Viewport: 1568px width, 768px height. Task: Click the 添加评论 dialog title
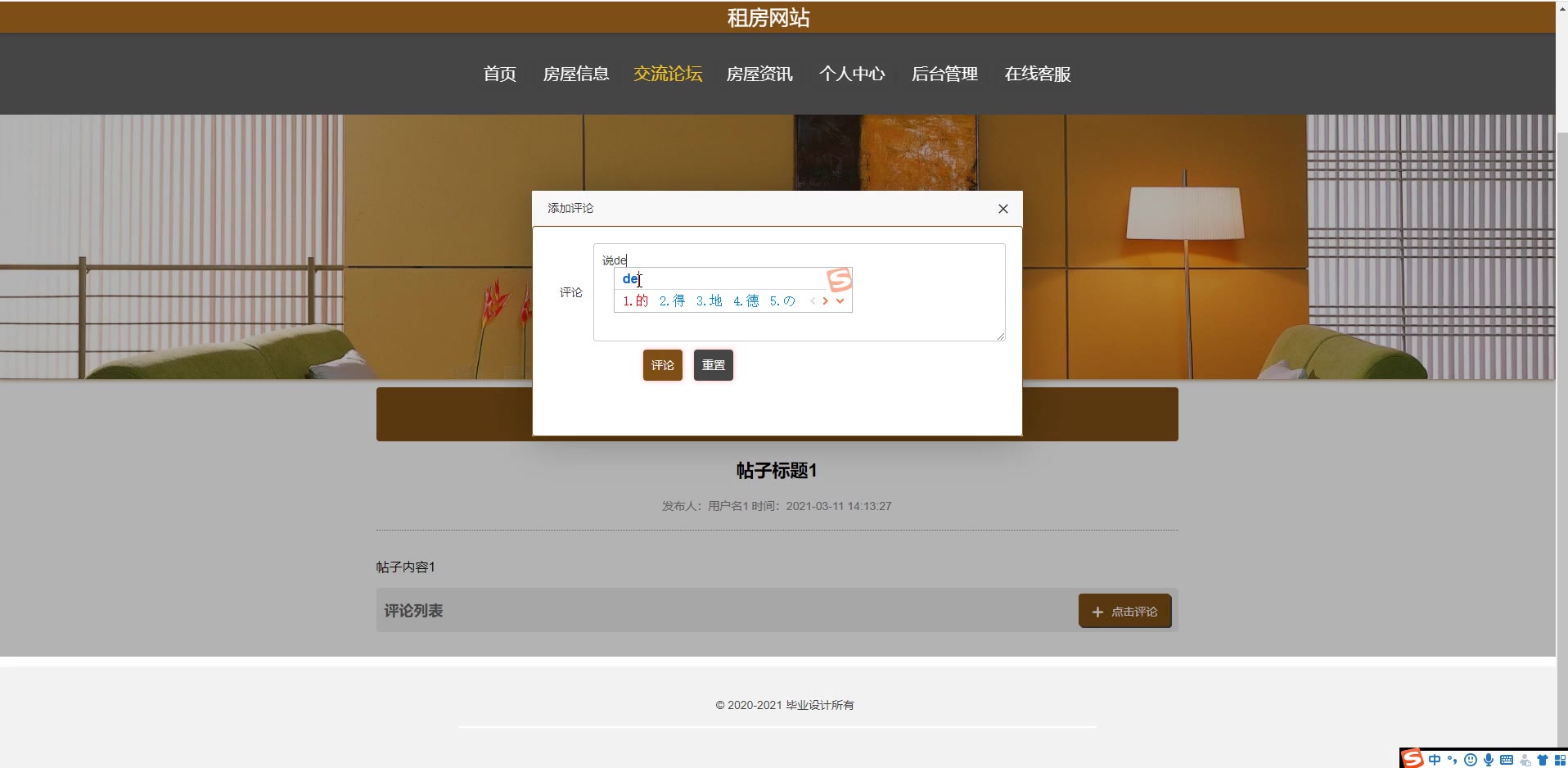click(x=570, y=208)
